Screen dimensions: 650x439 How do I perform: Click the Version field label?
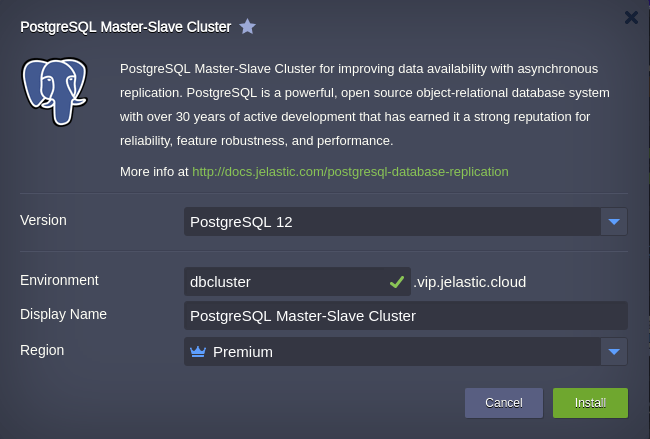pos(43,220)
